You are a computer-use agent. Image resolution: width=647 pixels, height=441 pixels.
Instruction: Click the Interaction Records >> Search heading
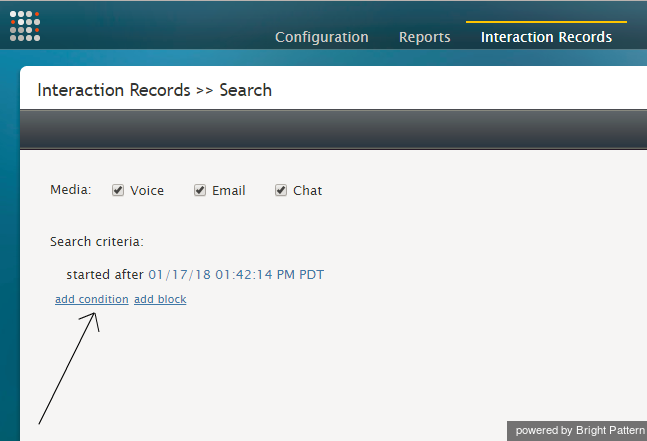pos(155,90)
